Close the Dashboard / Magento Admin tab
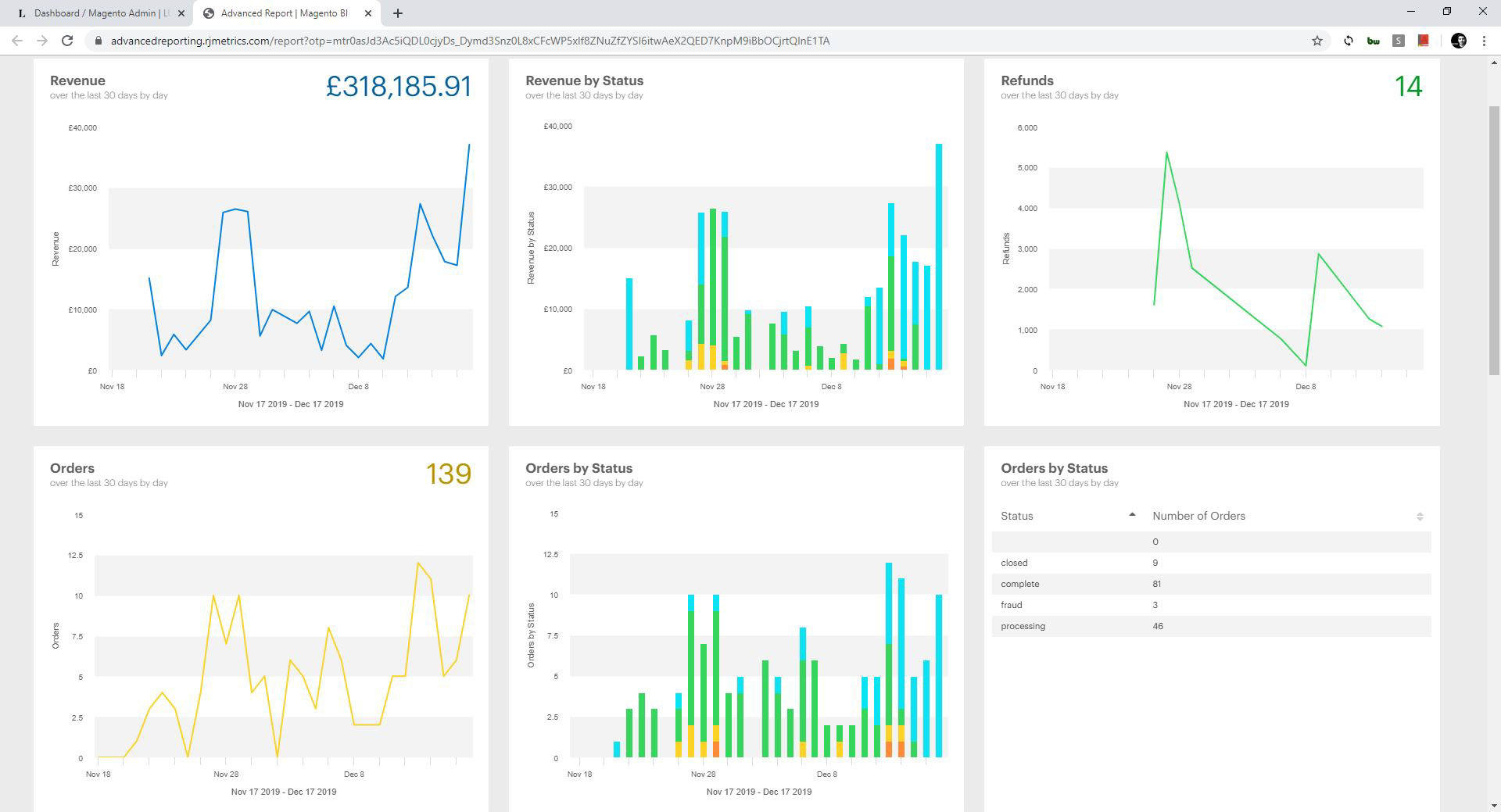This screenshot has width=1501, height=812. (x=181, y=13)
